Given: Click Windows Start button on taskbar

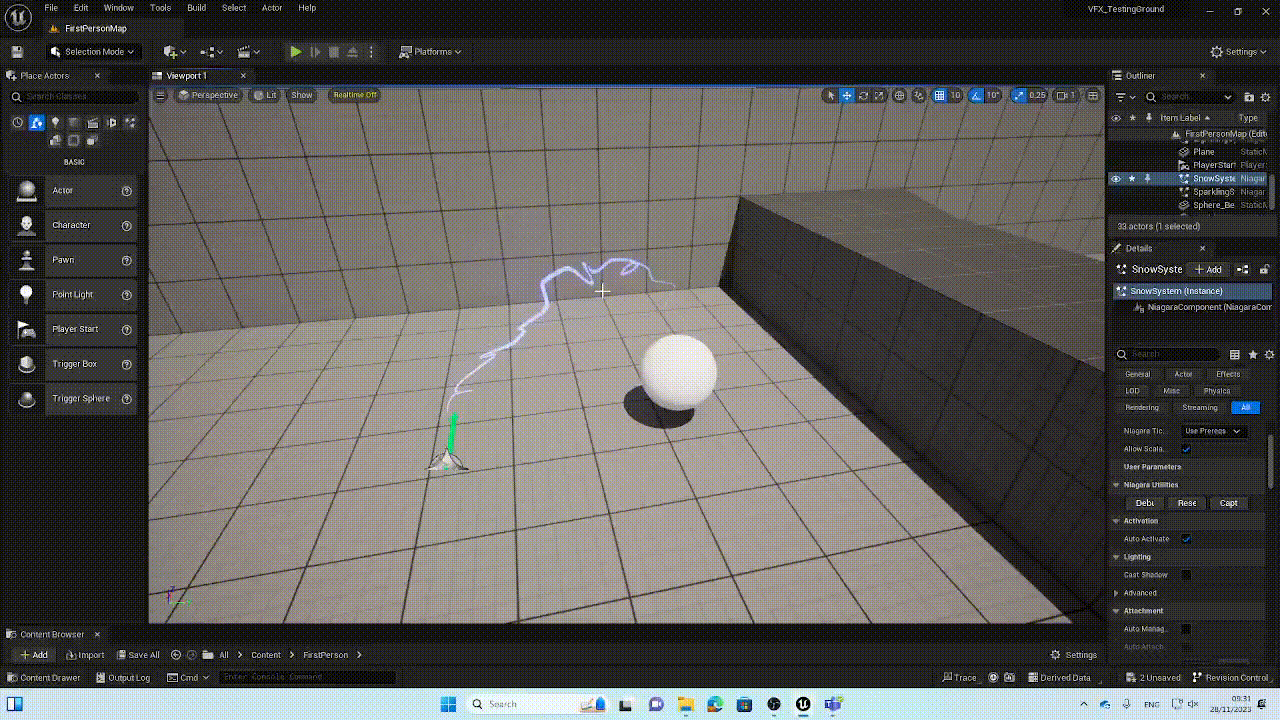Looking at the screenshot, I should click(447, 704).
